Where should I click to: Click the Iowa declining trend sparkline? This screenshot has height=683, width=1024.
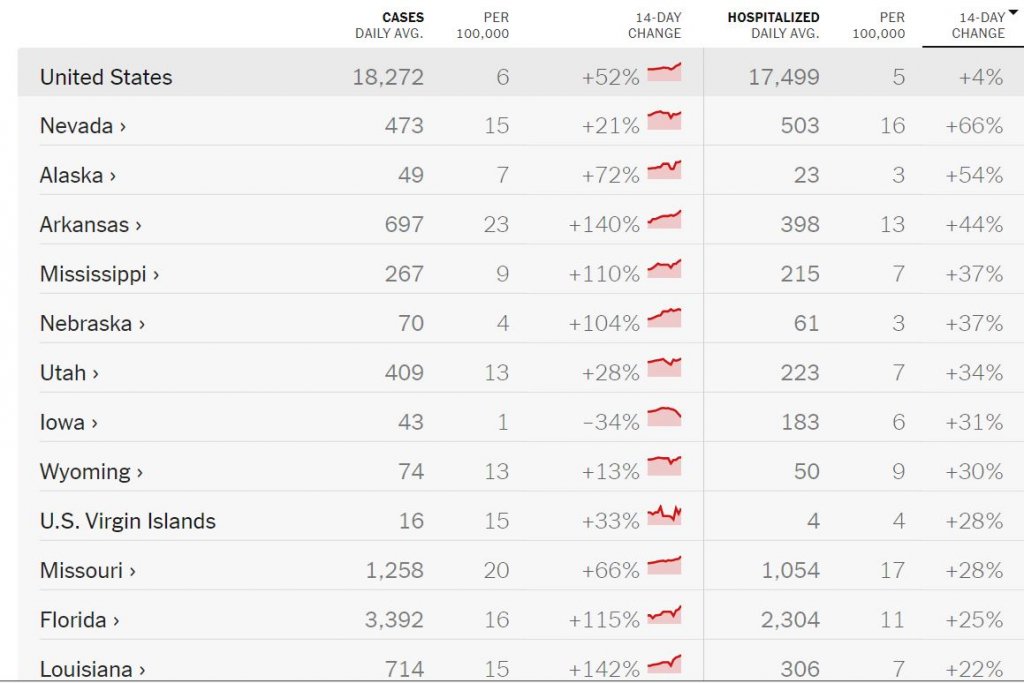(x=664, y=416)
